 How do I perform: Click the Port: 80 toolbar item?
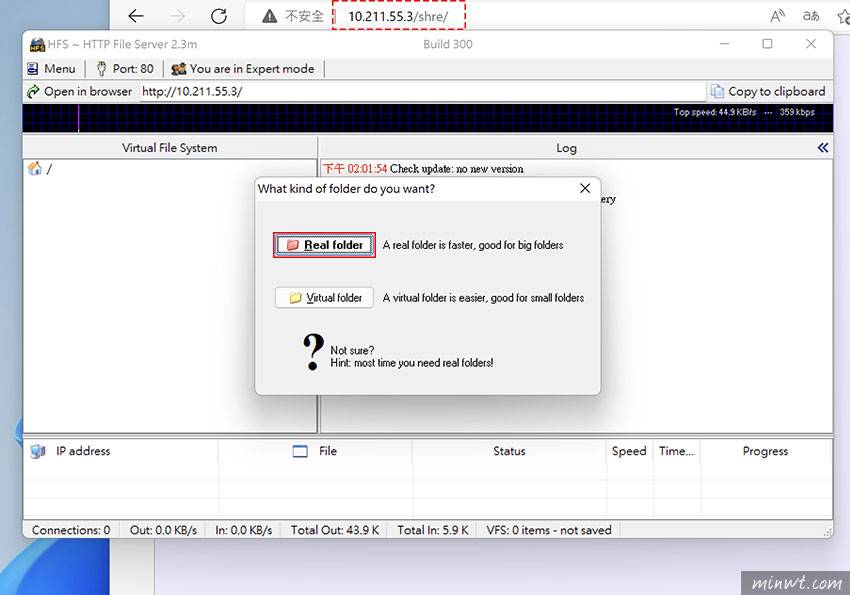point(125,69)
